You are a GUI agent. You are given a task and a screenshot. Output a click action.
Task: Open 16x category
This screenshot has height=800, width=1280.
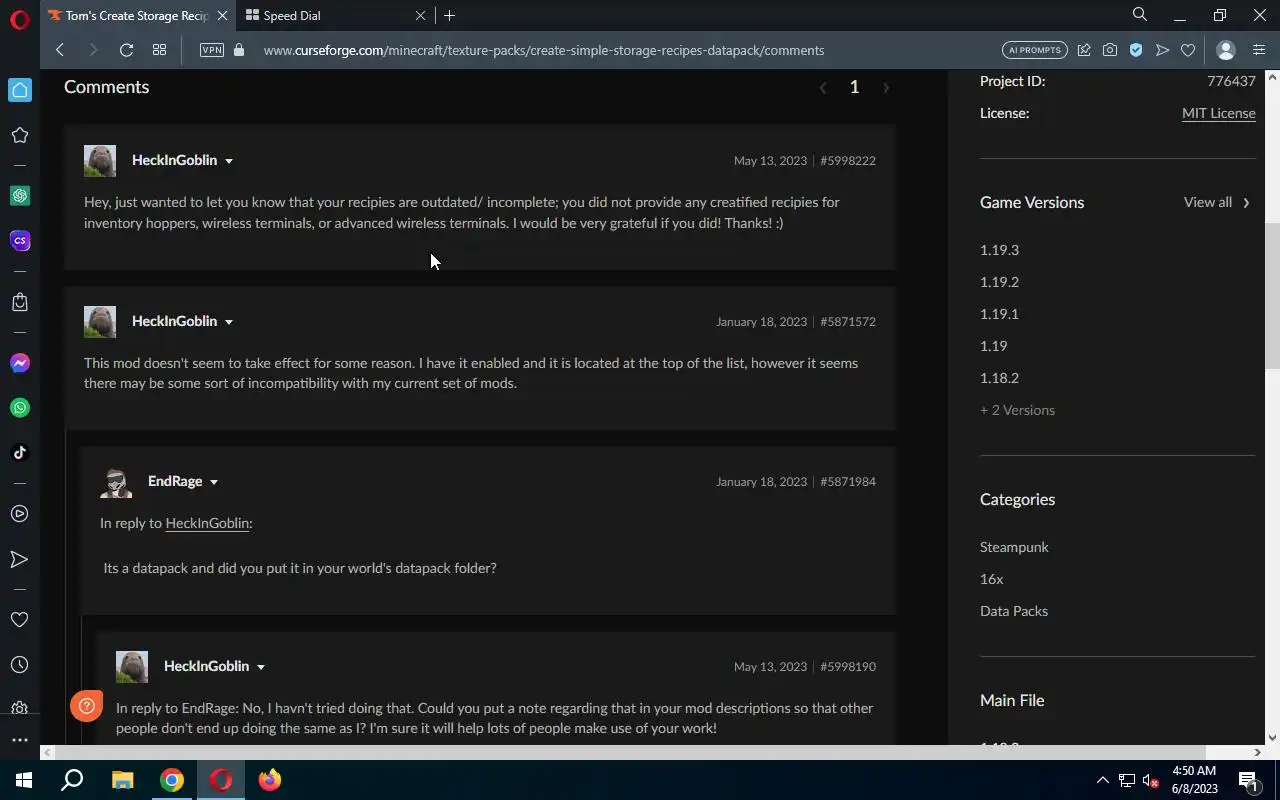(x=991, y=579)
